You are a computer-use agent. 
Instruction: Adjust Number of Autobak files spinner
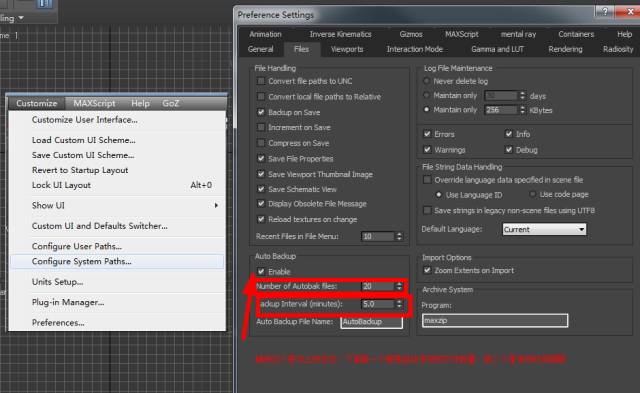(x=399, y=286)
